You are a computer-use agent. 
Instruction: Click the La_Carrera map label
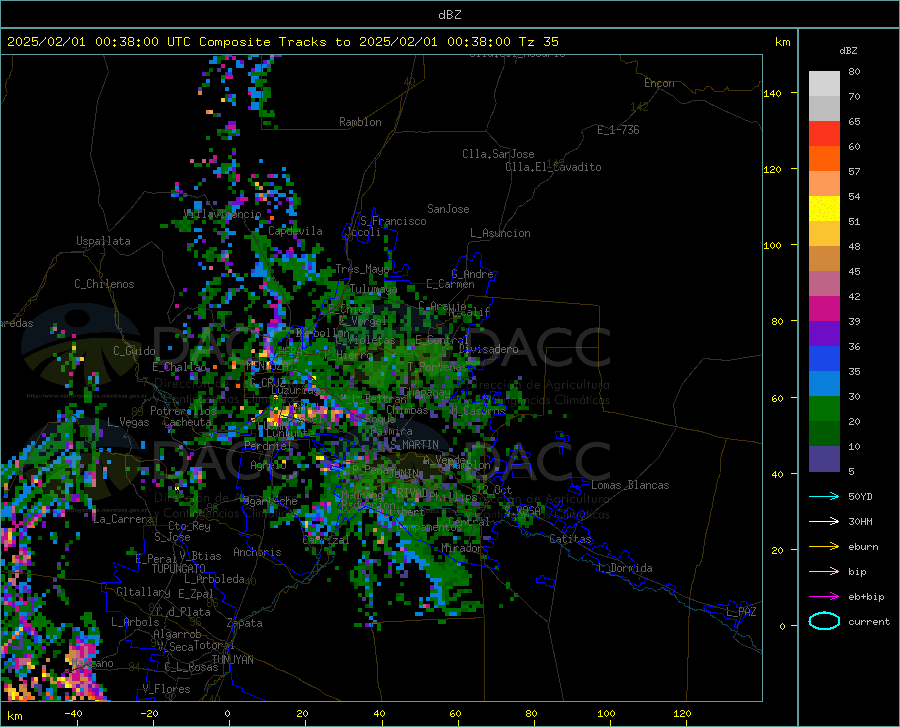(123, 519)
